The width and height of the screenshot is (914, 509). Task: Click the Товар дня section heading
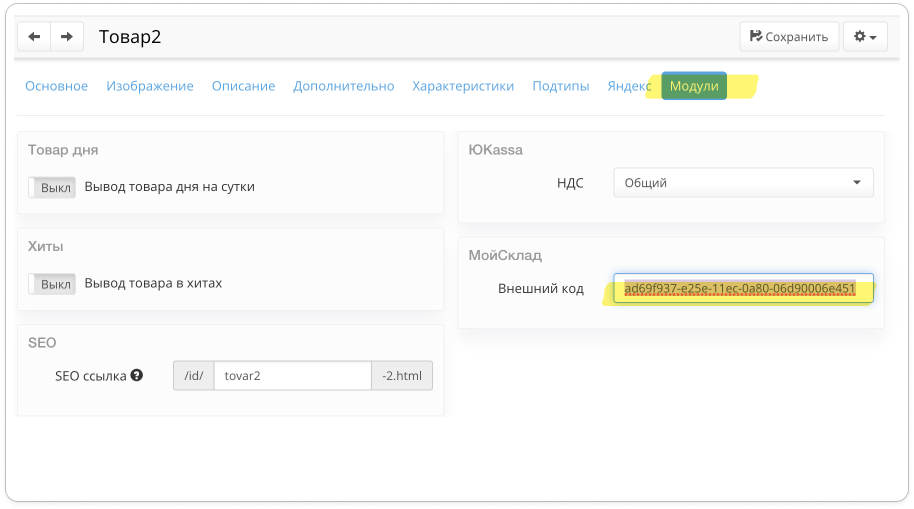click(x=63, y=150)
